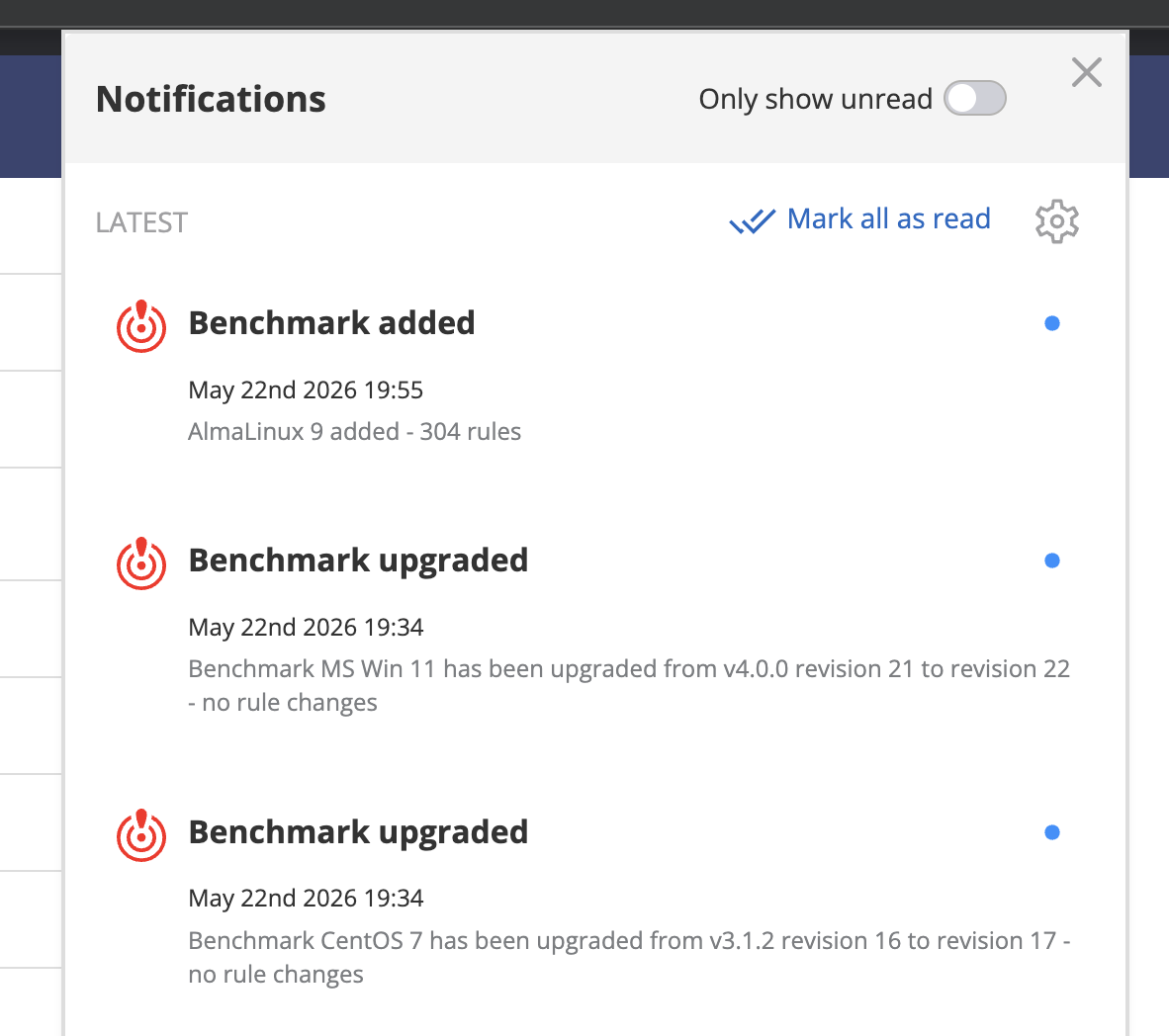This screenshot has width=1169, height=1036.
Task: Click the target icon of CentOS 7 upgrade
Action: [140, 835]
